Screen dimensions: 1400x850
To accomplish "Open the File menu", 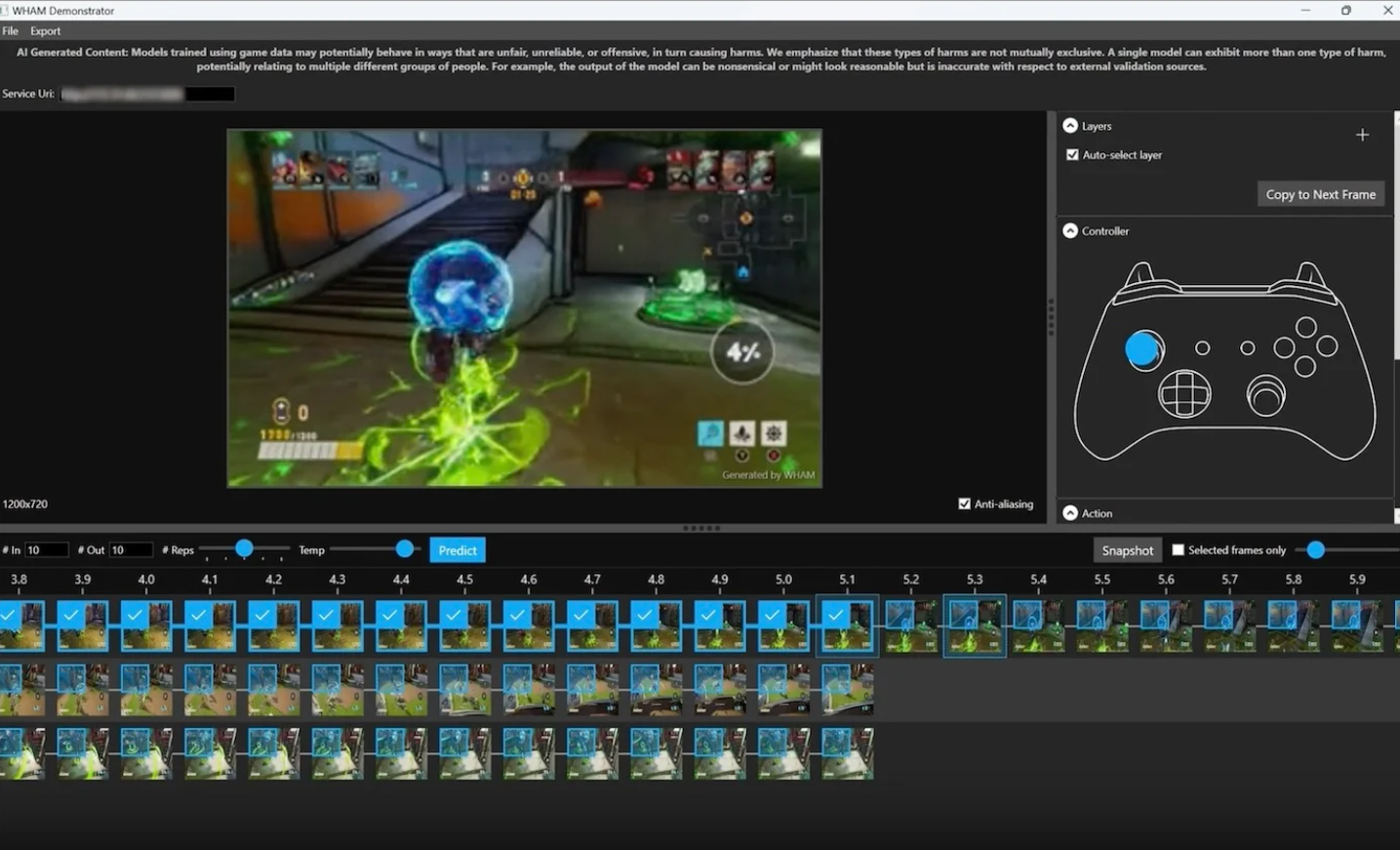I will [x=10, y=31].
